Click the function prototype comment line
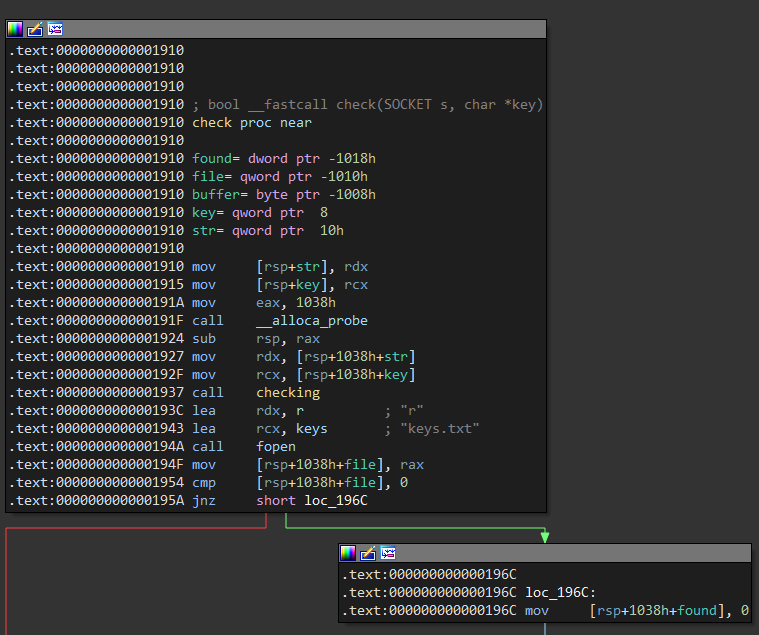Viewport: 759px width, 635px height. (x=368, y=105)
